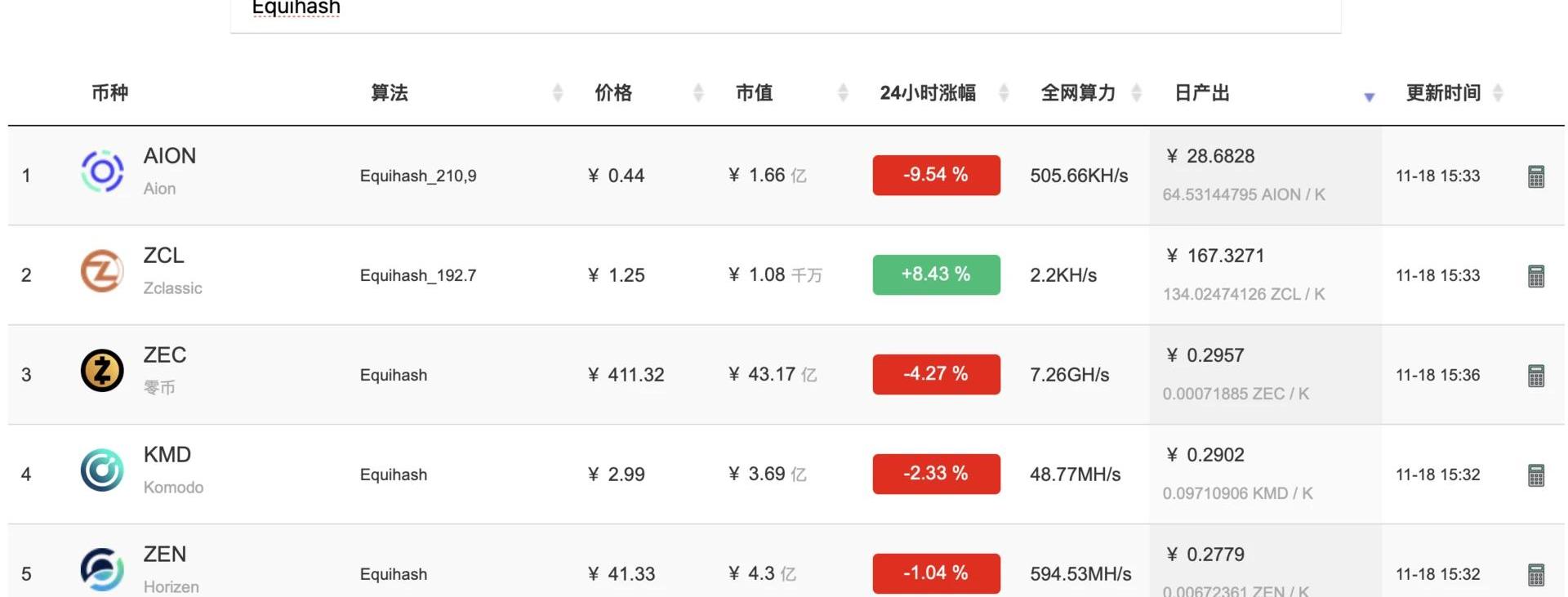Screen dimensions: 1568x597
Task: Open the calculator for AION row
Action: 1535,176
